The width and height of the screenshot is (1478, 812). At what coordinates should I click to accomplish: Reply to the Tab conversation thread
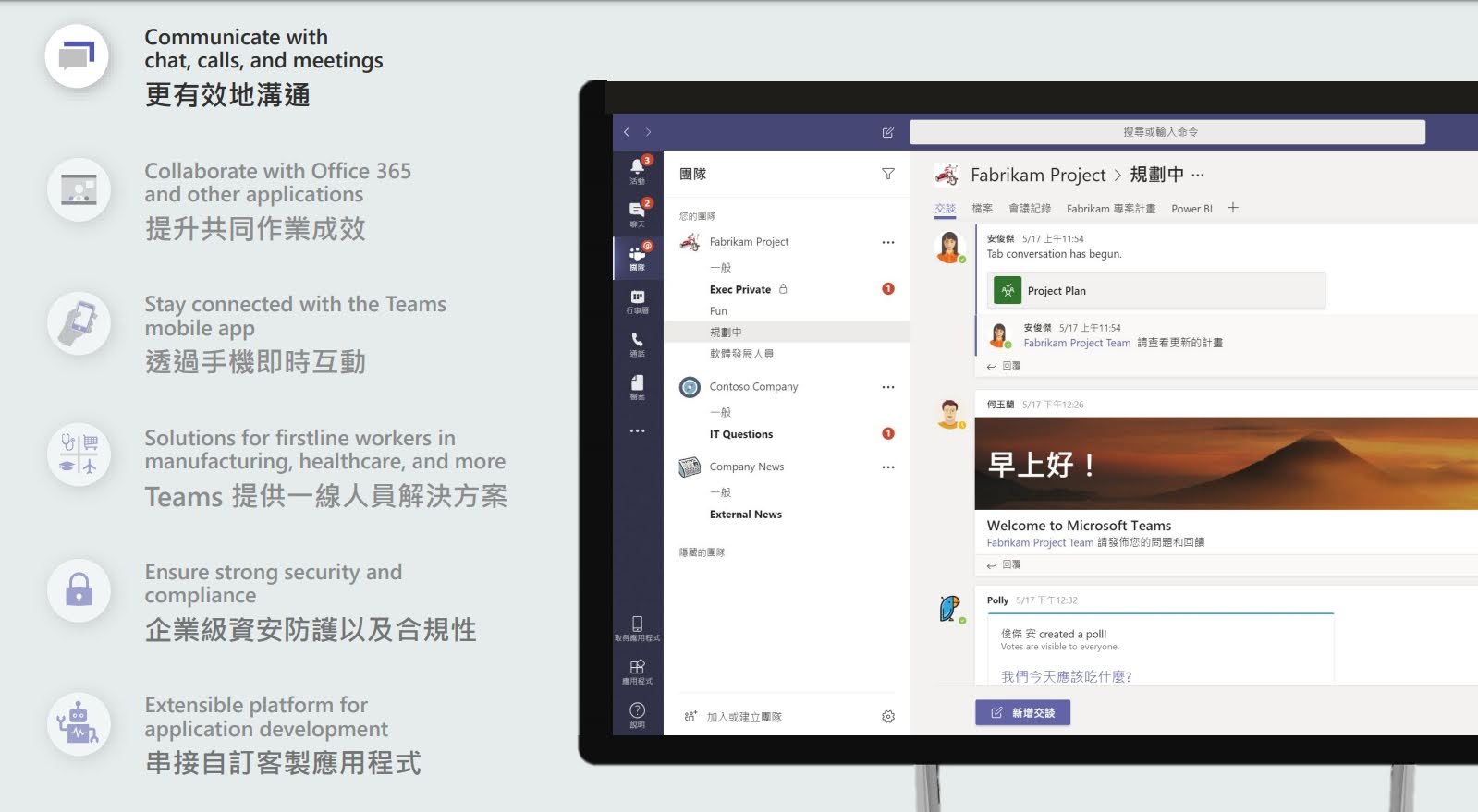pos(1004,366)
